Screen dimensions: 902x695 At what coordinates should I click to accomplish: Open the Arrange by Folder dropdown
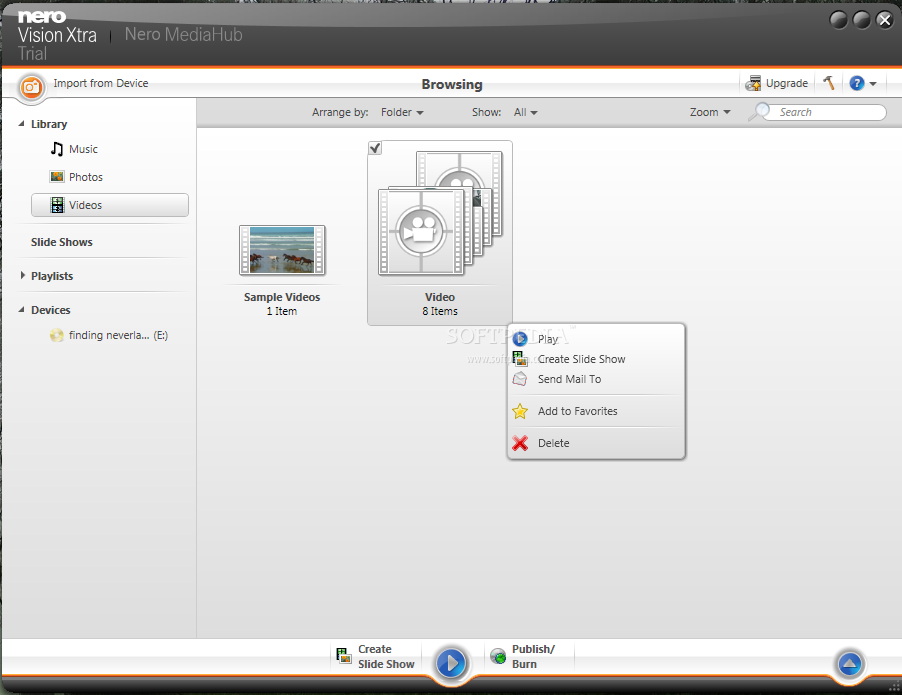pos(402,112)
